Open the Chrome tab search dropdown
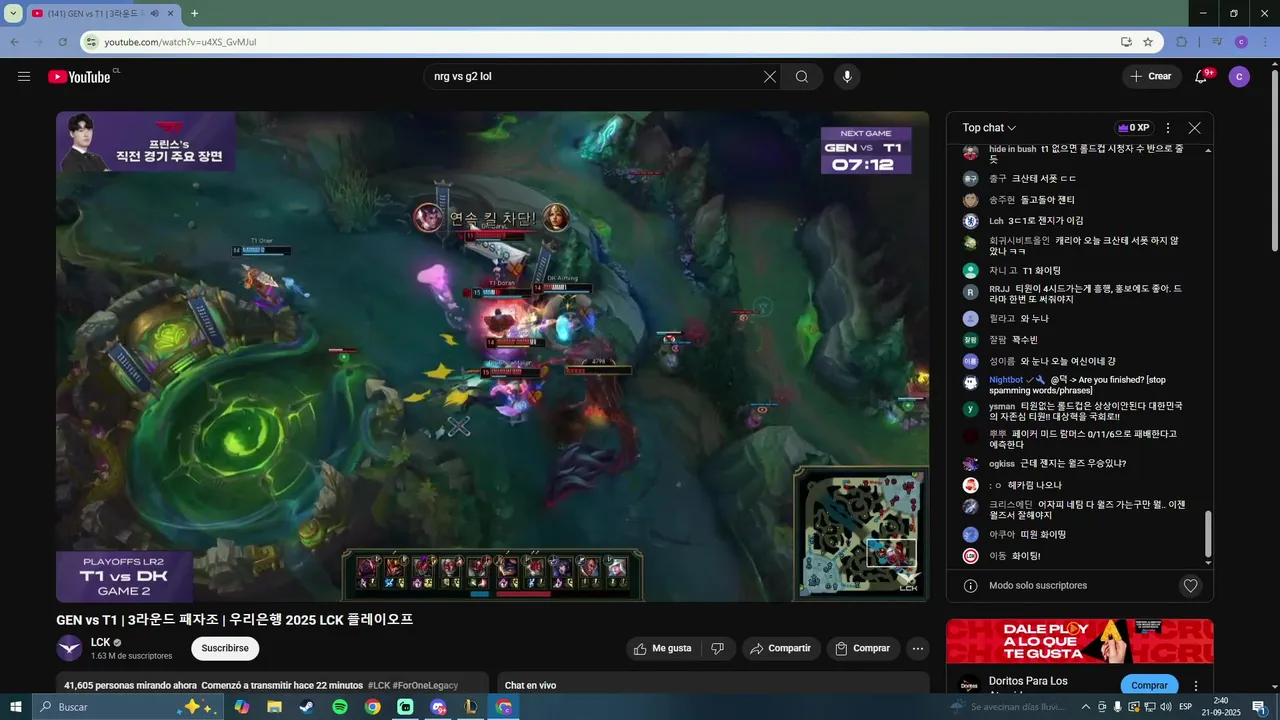The image size is (1280, 720). pyautogui.click(x=13, y=13)
